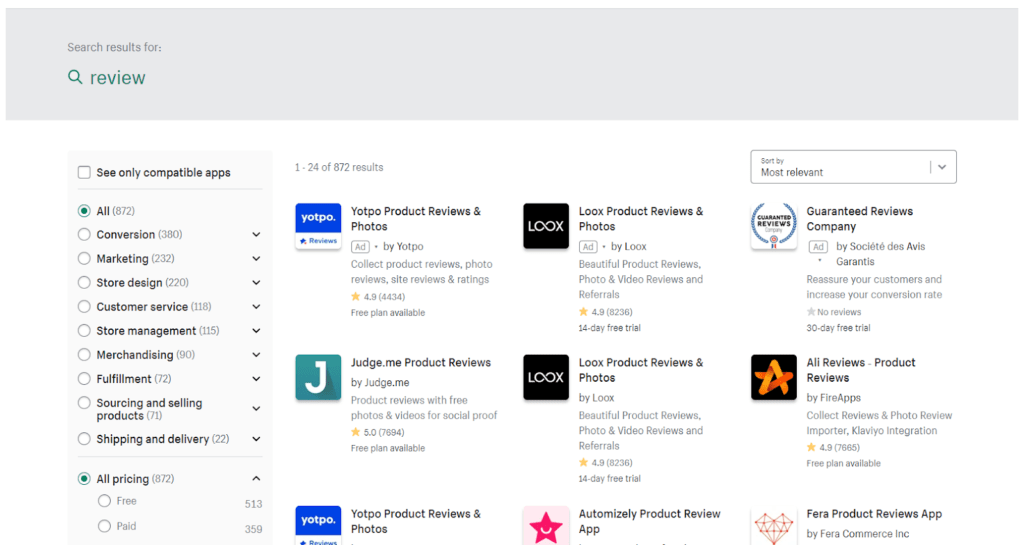Open the Sort by Most relevant dropdown
This screenshot has height=545, width=1024.
853,167
